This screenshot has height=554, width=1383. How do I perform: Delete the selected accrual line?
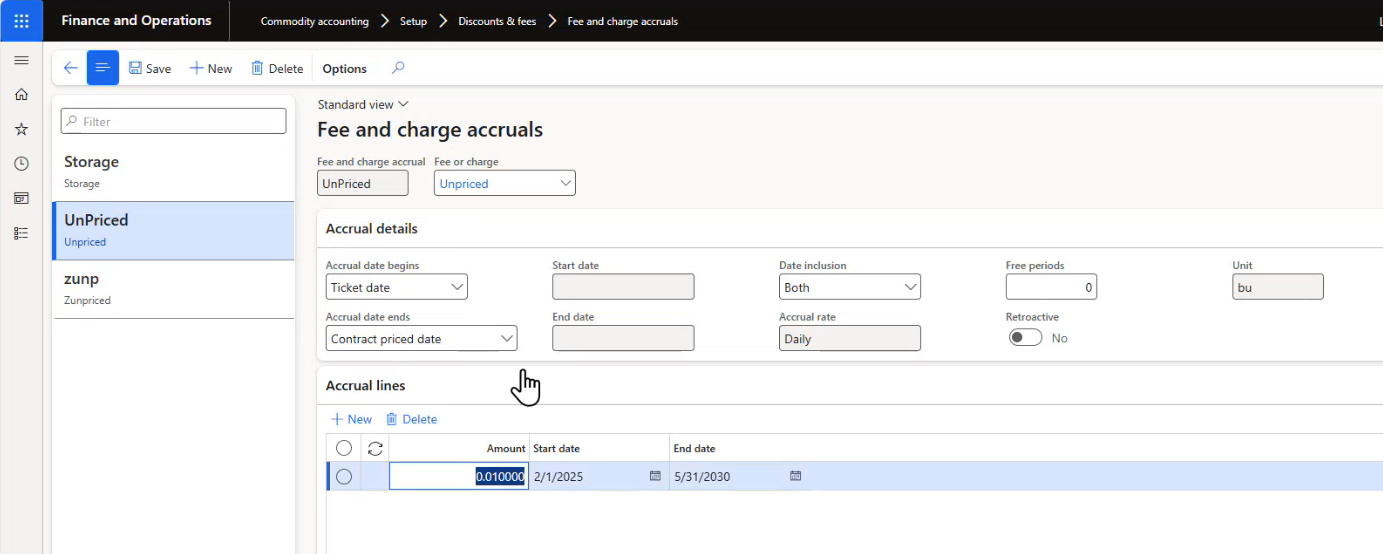click(x=411, y=419)
